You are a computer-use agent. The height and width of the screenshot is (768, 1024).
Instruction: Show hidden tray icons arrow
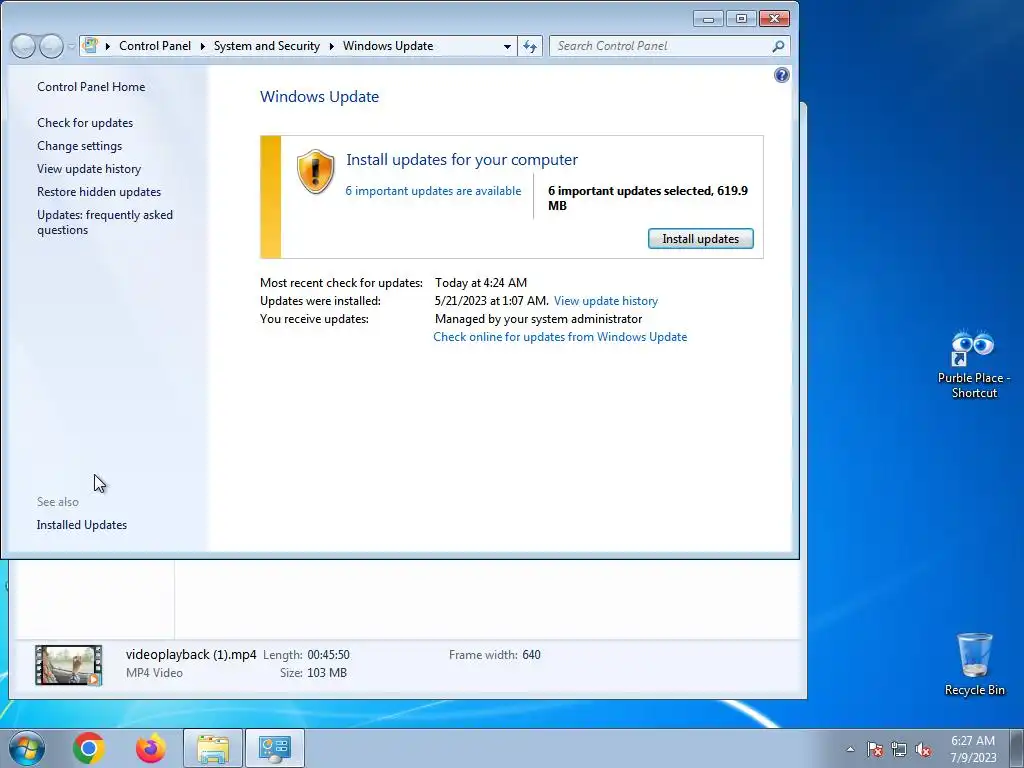(x=850, y=749)
